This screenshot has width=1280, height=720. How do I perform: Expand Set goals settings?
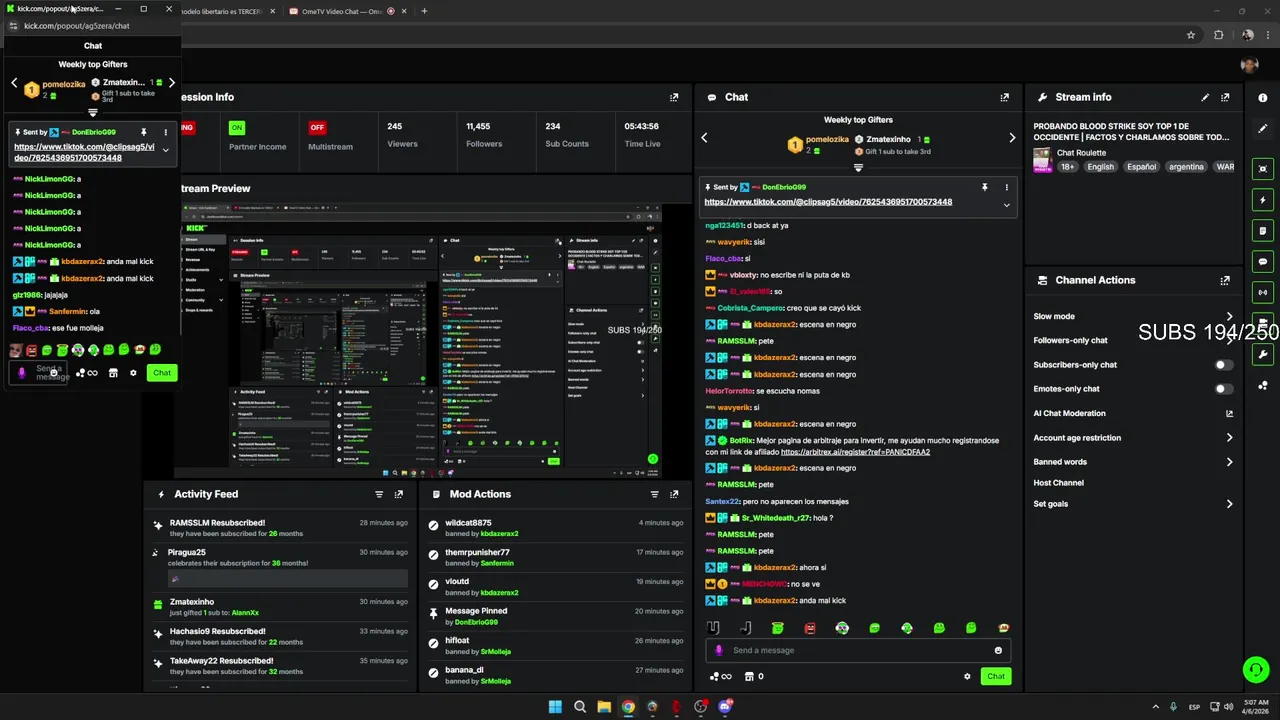click(1229, 504)
